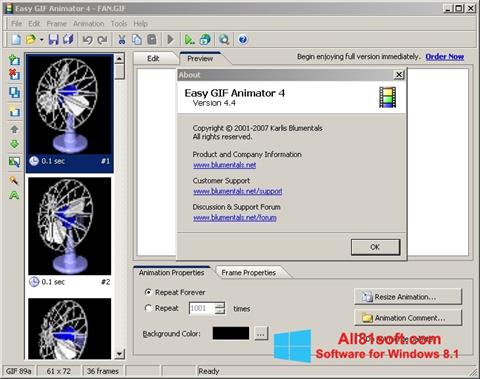The height and width of the screenshot is (379, 480).
Task: Switch to Frame Properties tab
Action: (249, 273)
